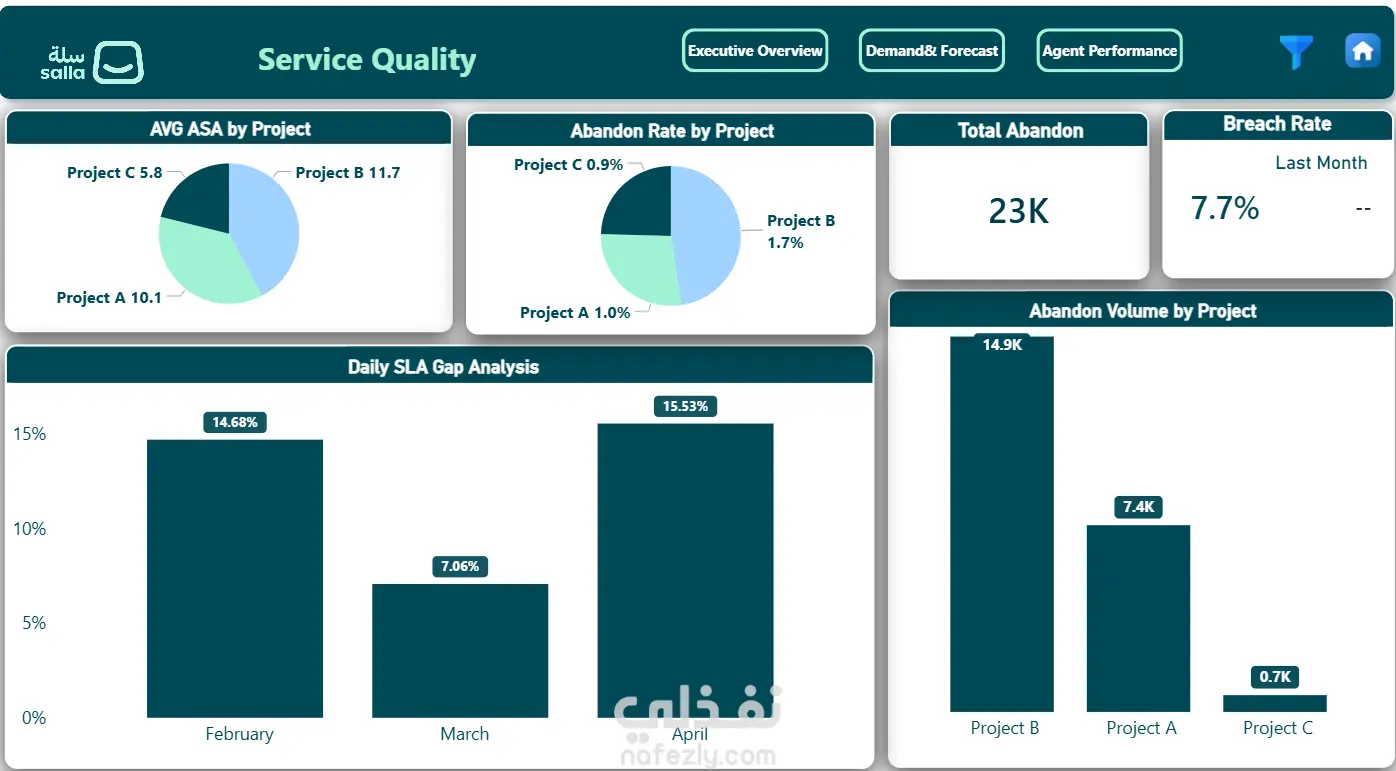Click Project B abandon volume bar
The width and height of the screenshot is (1396, 771).
[x=1002, y=524]
